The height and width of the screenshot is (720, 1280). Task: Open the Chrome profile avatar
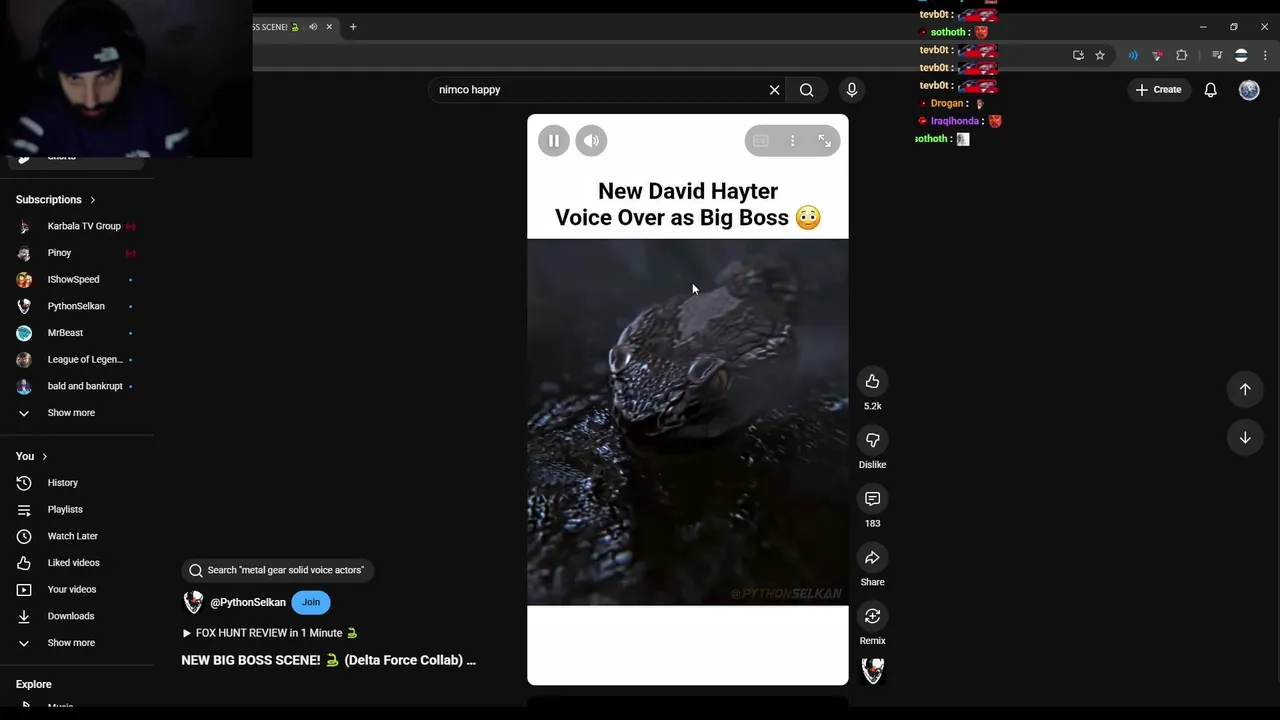[x=1241, y=55]
